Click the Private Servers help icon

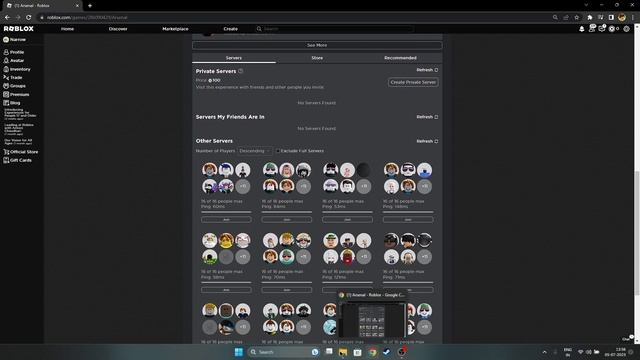pyautogui.click(x=240, y=71)
